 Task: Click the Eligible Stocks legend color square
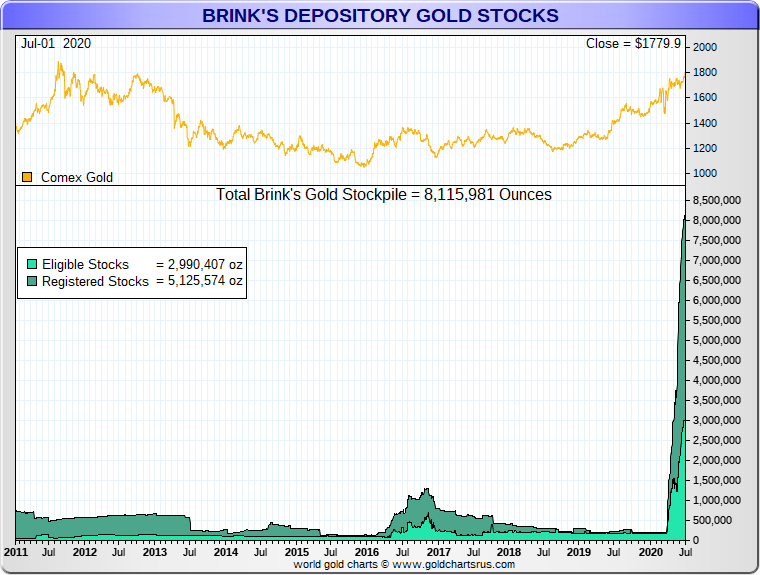click(32, 264)
